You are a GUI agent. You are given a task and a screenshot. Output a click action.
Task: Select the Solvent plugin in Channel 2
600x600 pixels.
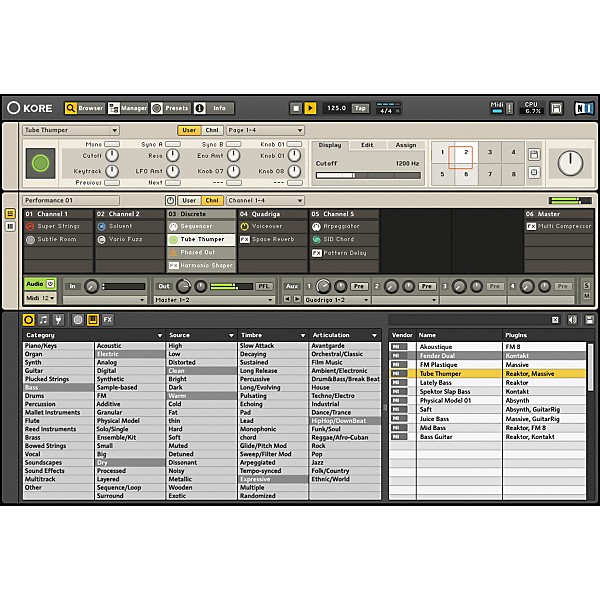click(x=129, y=227)
